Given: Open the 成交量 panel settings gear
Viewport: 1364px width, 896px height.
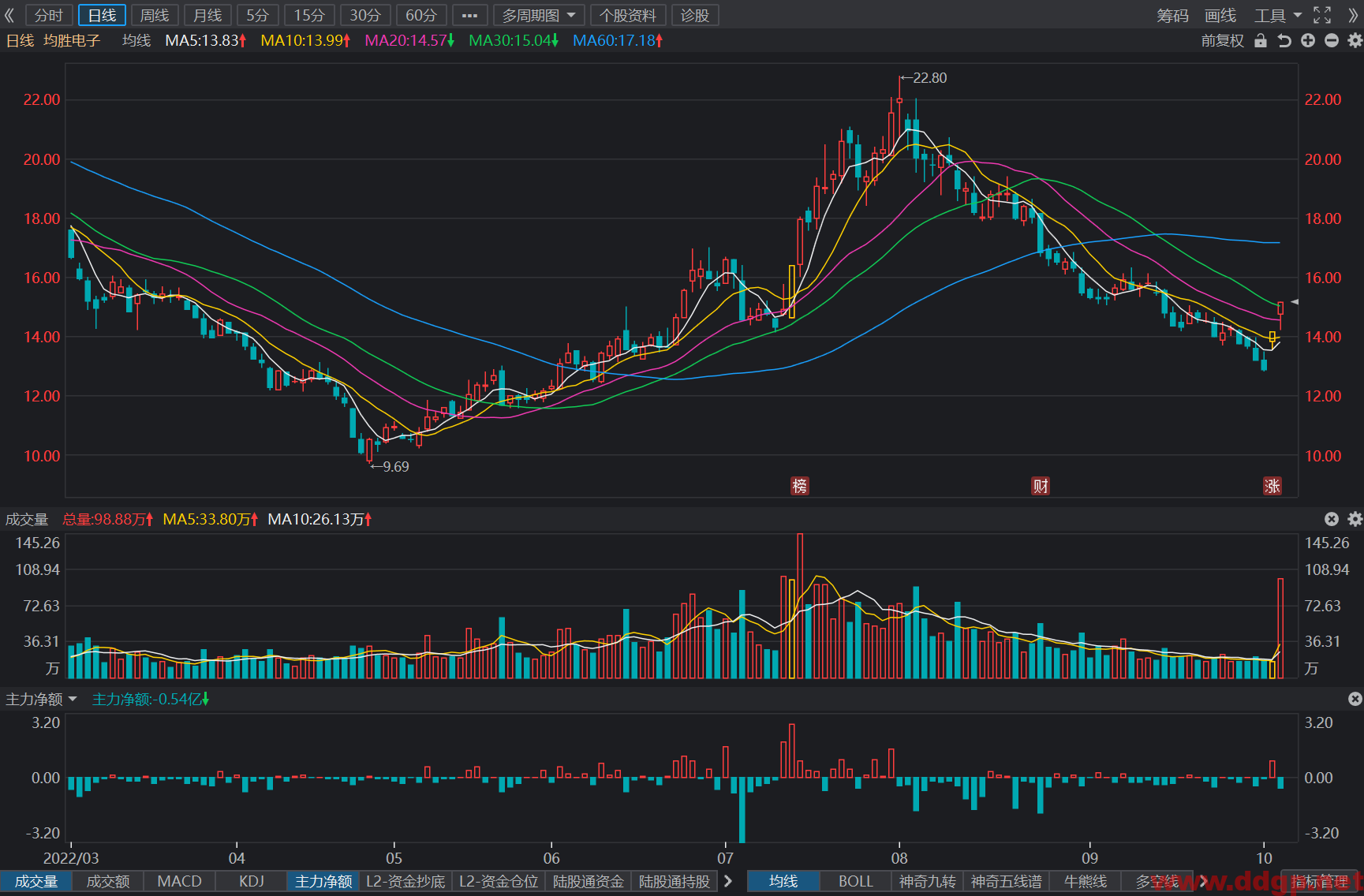Looking at the screenshot, I should coord(1355,519).
